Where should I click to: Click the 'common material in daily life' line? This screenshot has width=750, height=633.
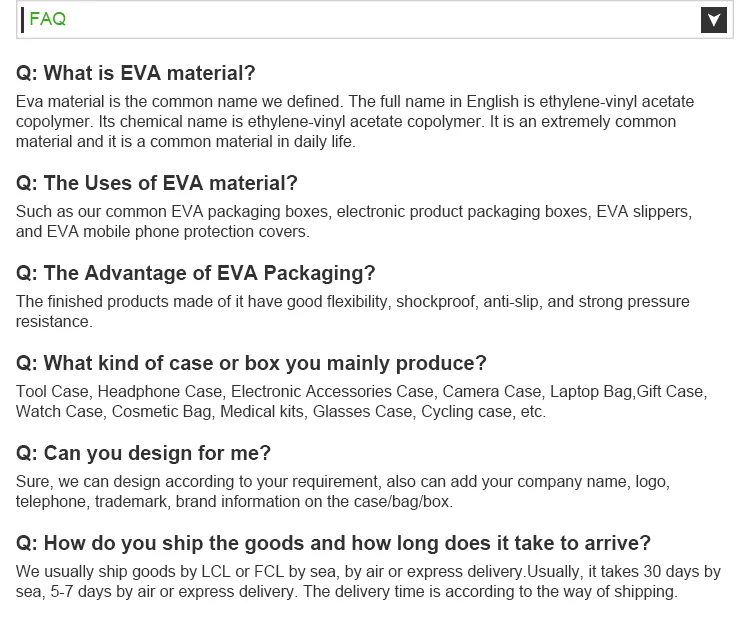pyautogui.click(x=186, y=141)
